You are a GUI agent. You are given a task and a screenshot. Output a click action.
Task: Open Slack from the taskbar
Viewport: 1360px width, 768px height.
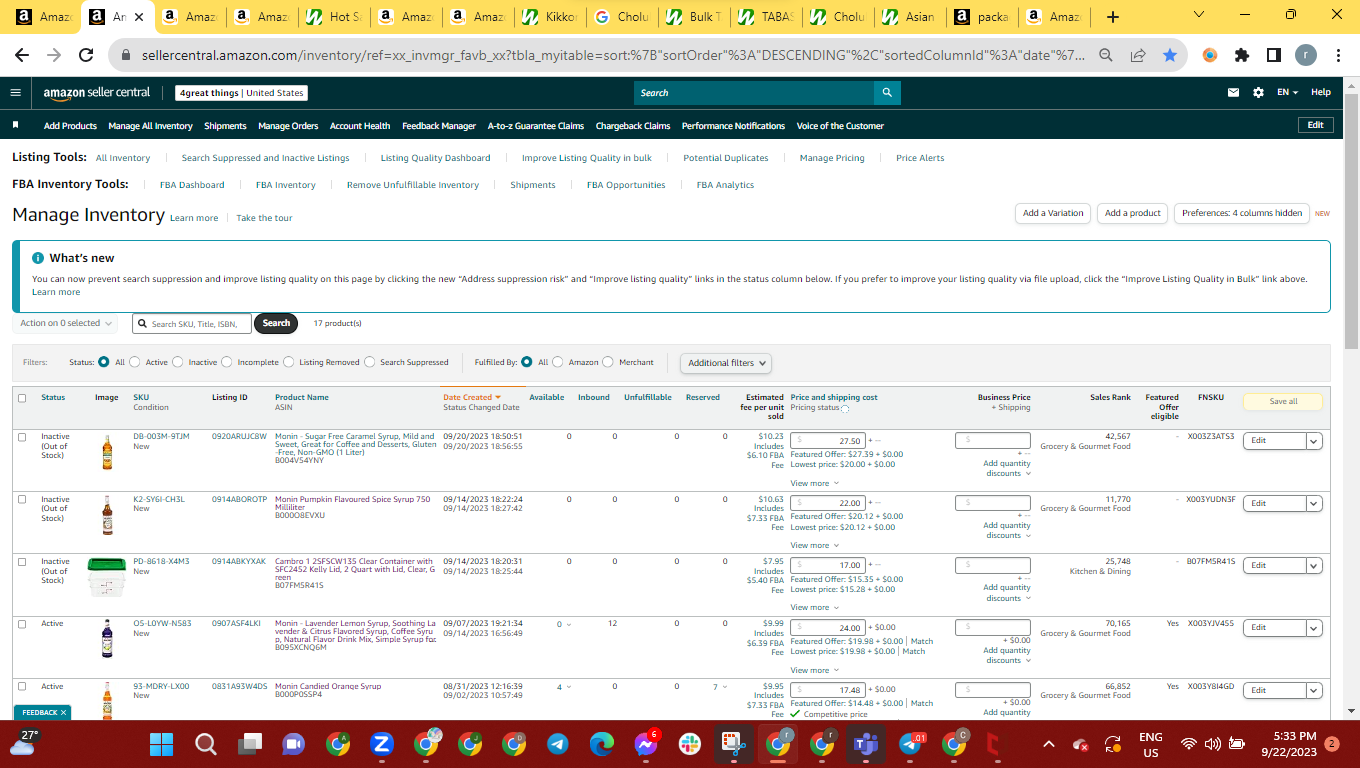click(x=689, y=744)
